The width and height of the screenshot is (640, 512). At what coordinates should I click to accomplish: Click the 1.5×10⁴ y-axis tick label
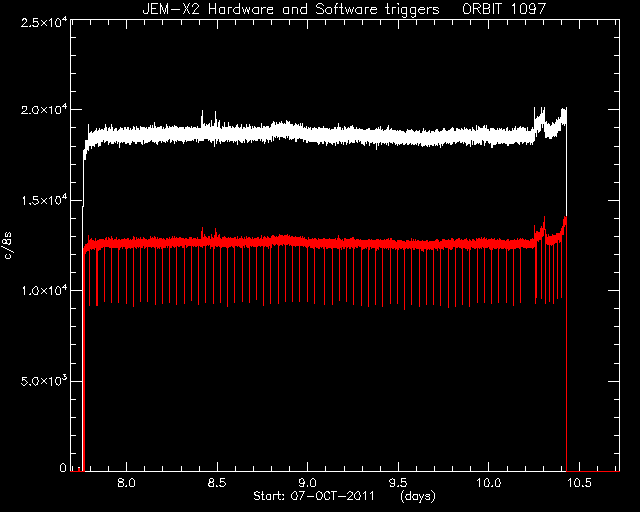[44, 200]
